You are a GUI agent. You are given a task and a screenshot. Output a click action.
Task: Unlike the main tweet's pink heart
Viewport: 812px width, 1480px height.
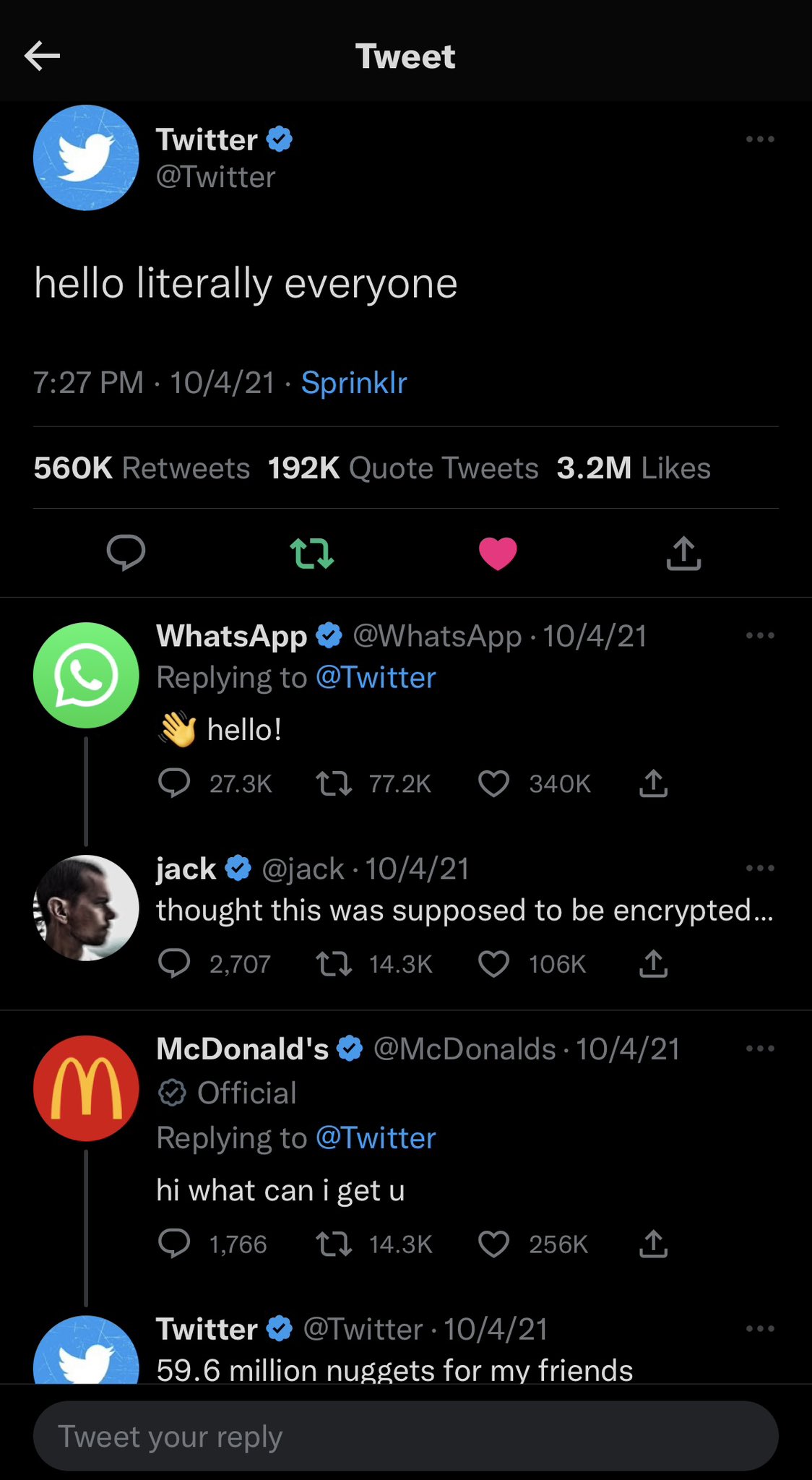coord(498,554)
